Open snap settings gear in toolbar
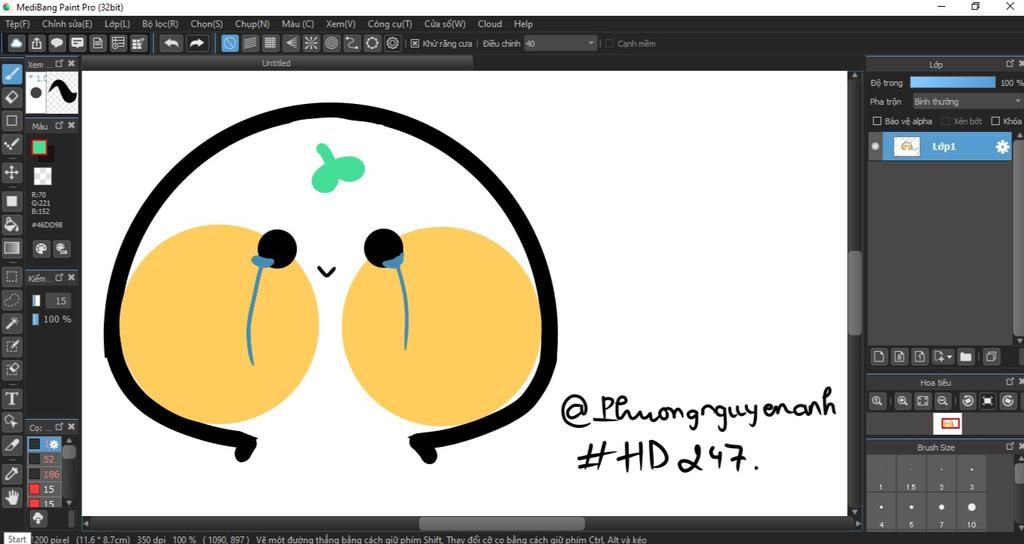 [392, 44]
